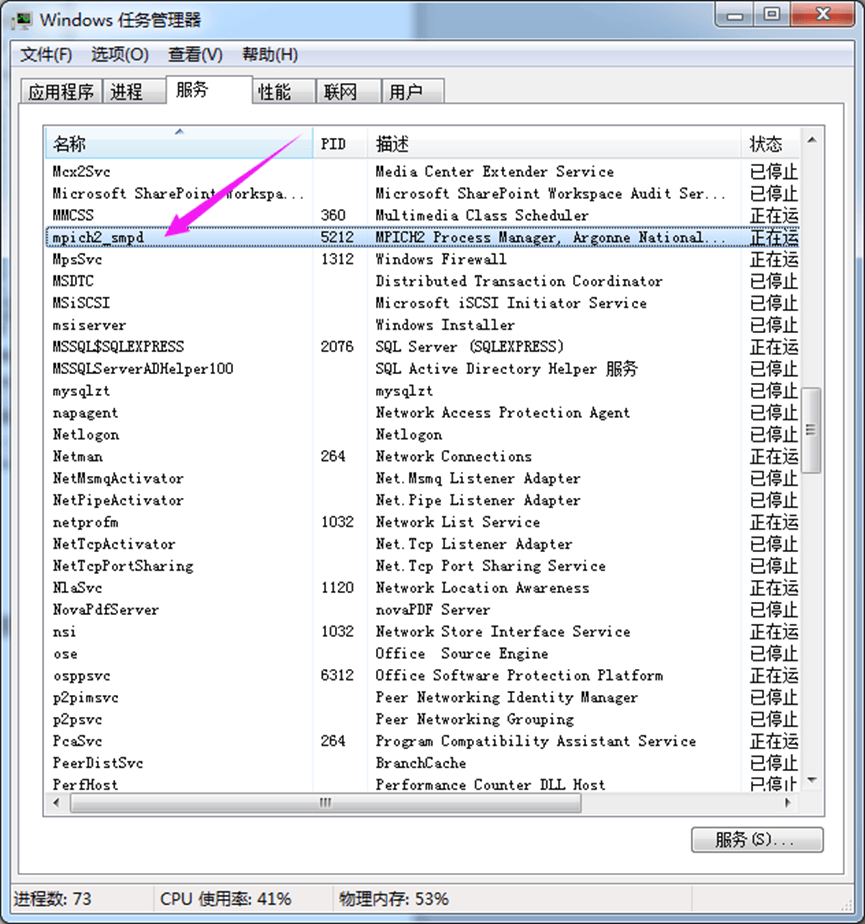Click the 服务(S)... button
The height and width of the screenshot is (924, 865).
757,840
